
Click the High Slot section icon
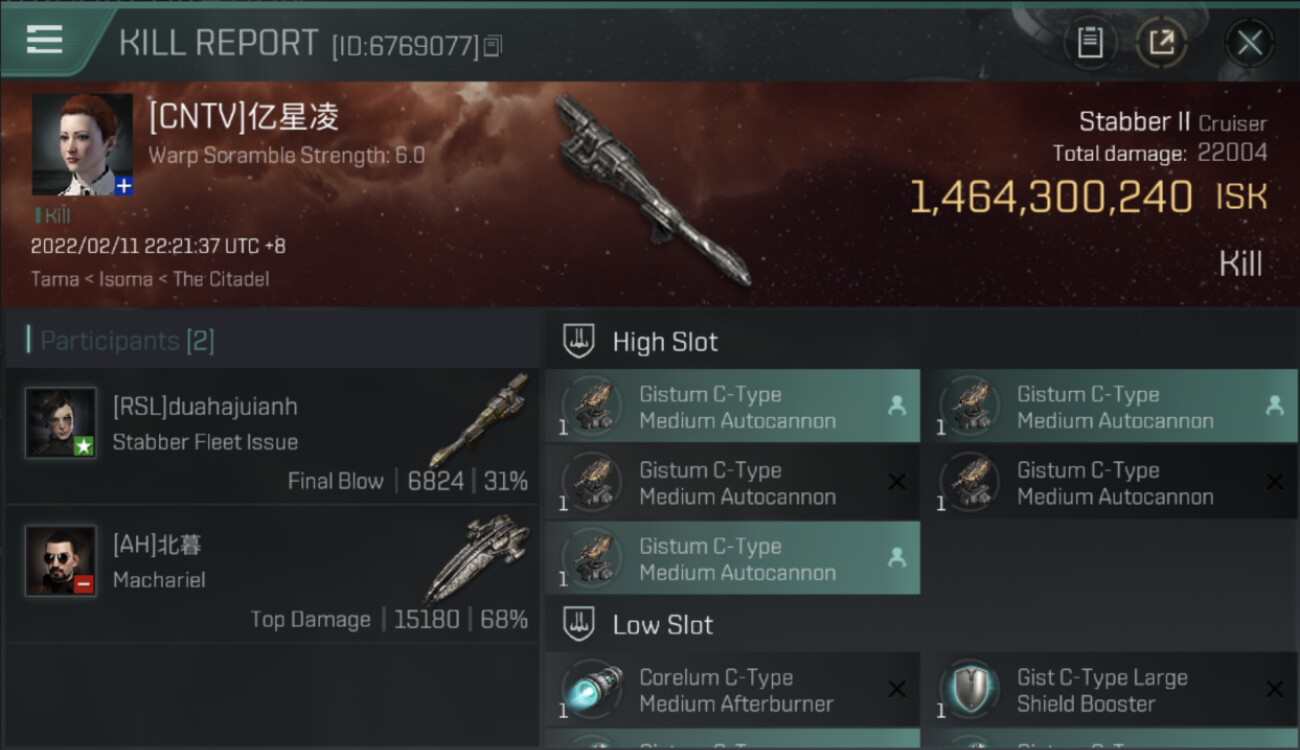tap(579, 341)
